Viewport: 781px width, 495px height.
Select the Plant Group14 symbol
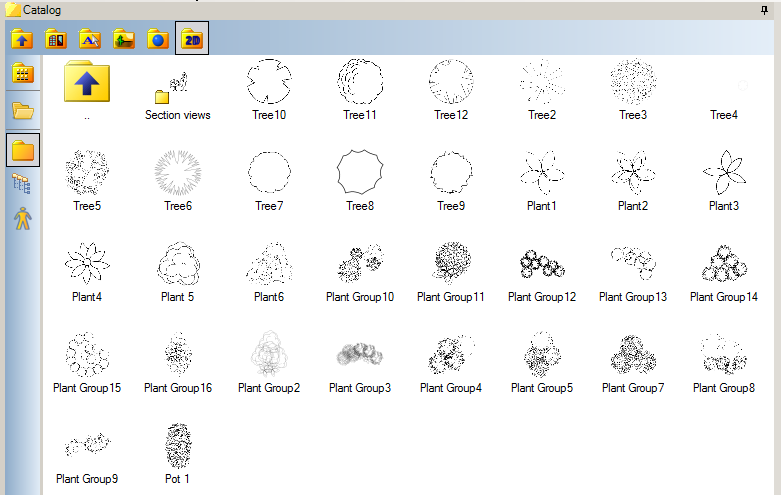(x=724, y=263)
